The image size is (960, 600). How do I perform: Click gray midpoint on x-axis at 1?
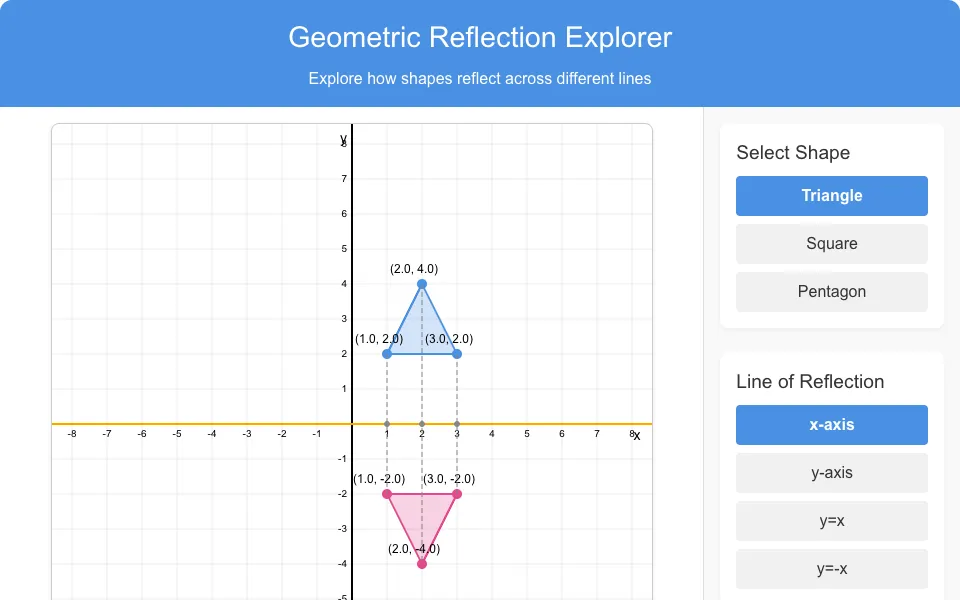pyautogui.click(x=387, y=424)
